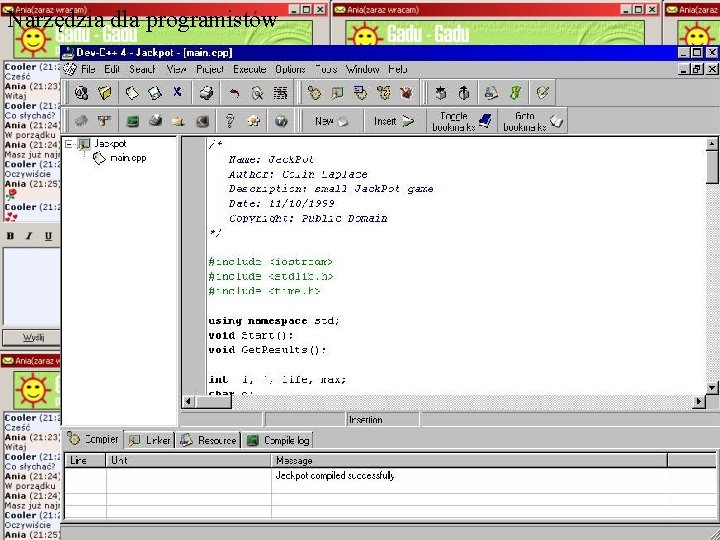Screen dimensions: 720x540
Task: Collapse the Jackpot project tree node
Action: 69,144
